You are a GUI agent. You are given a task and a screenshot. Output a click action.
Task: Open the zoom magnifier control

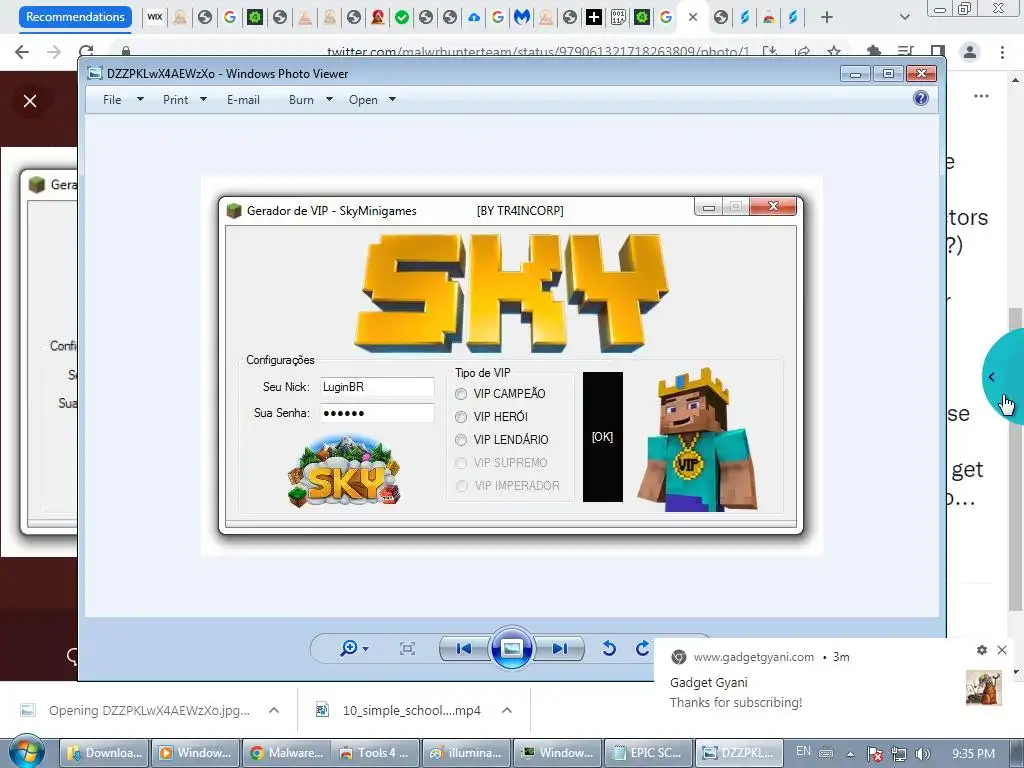(x=349, y=648)
